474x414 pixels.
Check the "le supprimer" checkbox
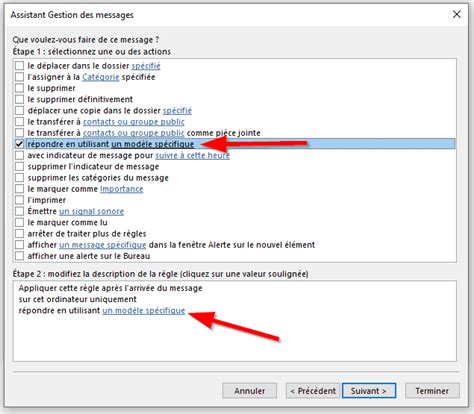click(19, 88)
